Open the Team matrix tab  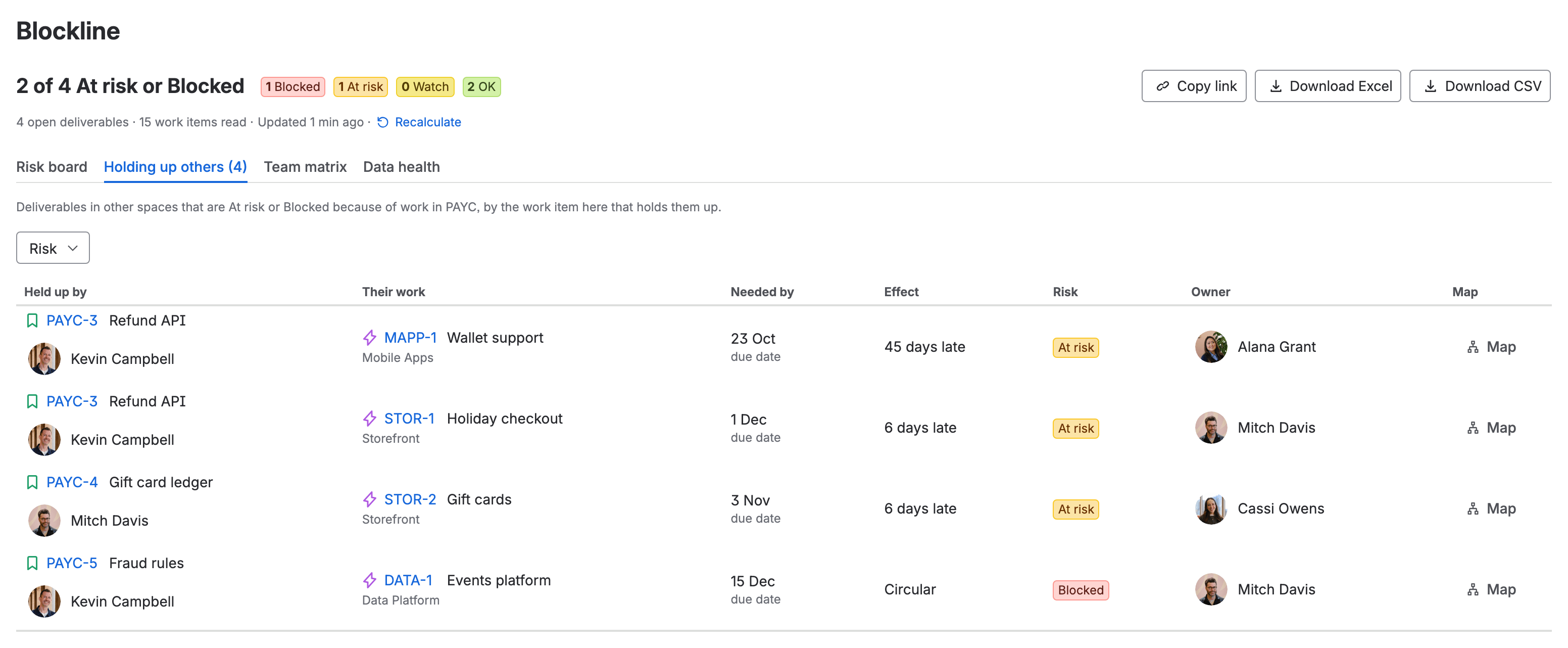tap(305, 167)
